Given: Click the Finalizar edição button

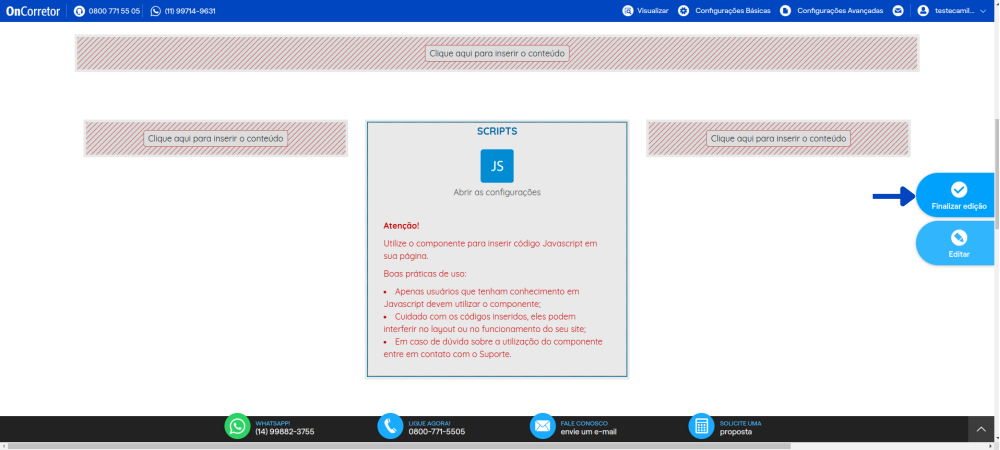Looking at the screenshot, I should coord(958,195).
